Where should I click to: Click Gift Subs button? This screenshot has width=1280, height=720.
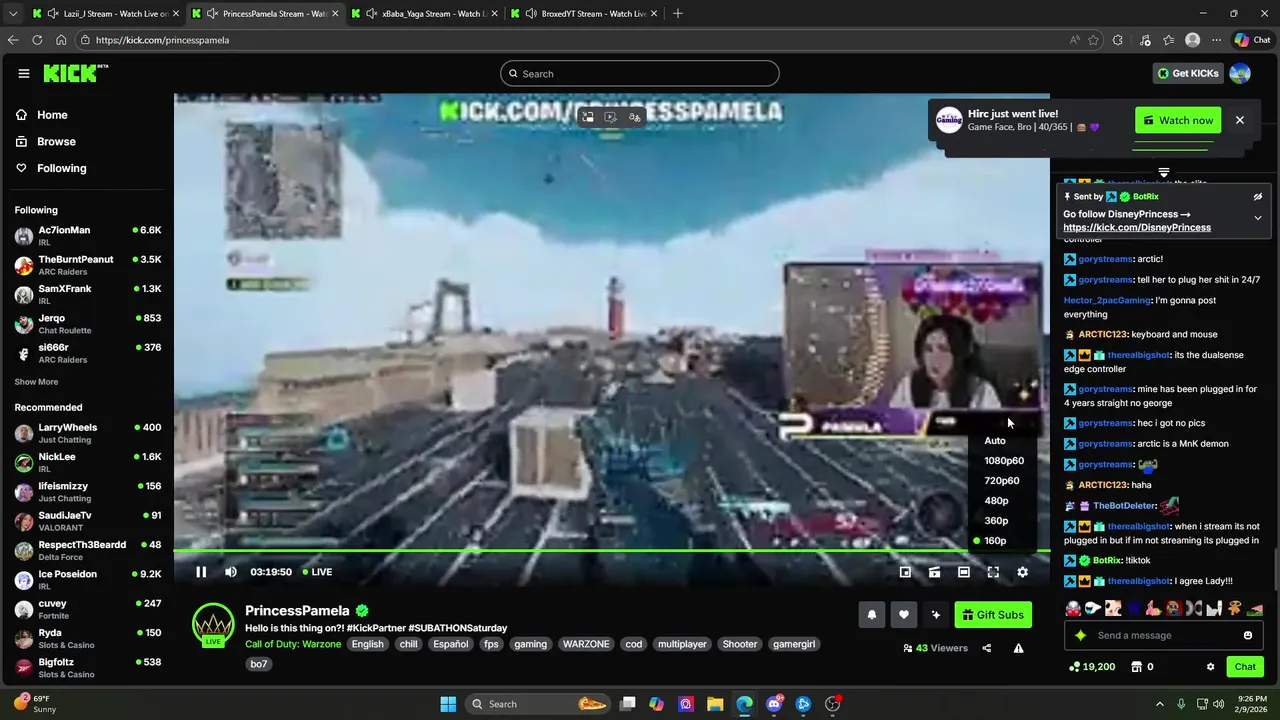click(x=992, y=615)
